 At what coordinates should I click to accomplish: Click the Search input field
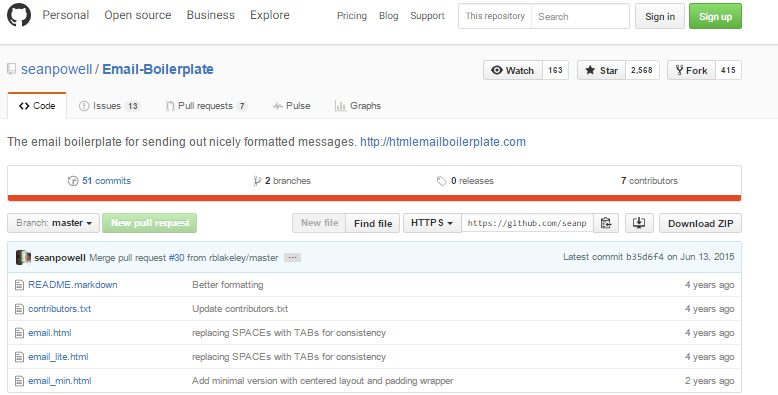click(x=580, y=16)
